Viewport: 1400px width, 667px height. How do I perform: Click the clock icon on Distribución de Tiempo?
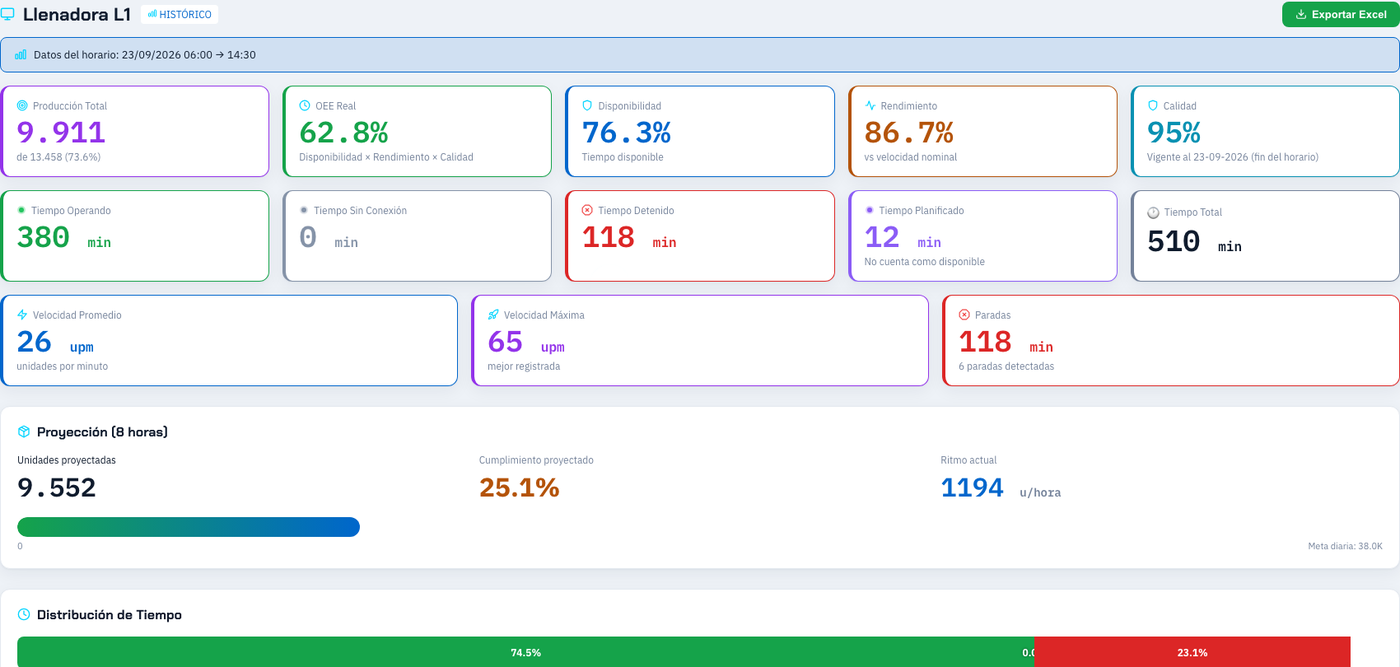24,614
